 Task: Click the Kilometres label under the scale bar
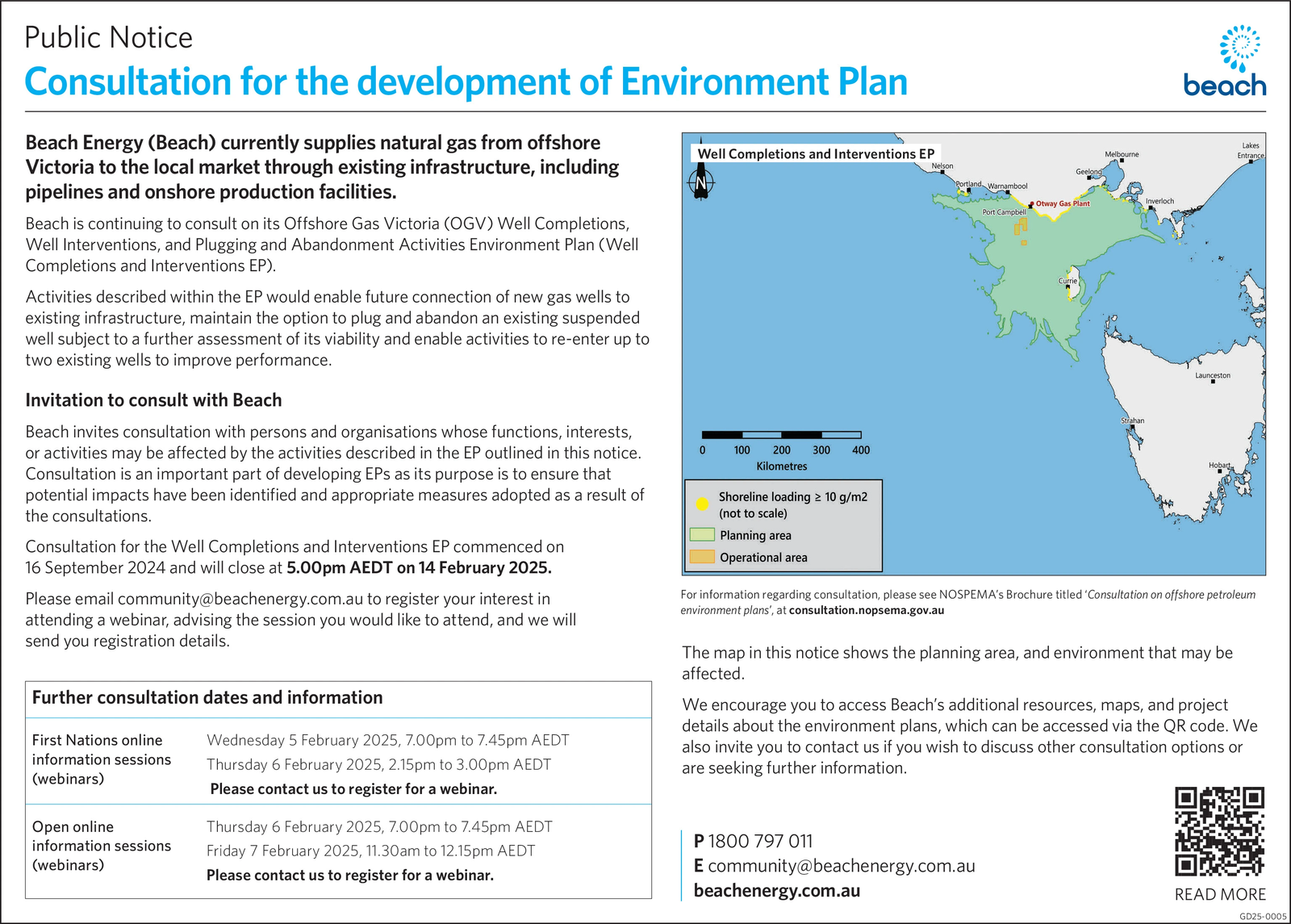tap(782, 466)
